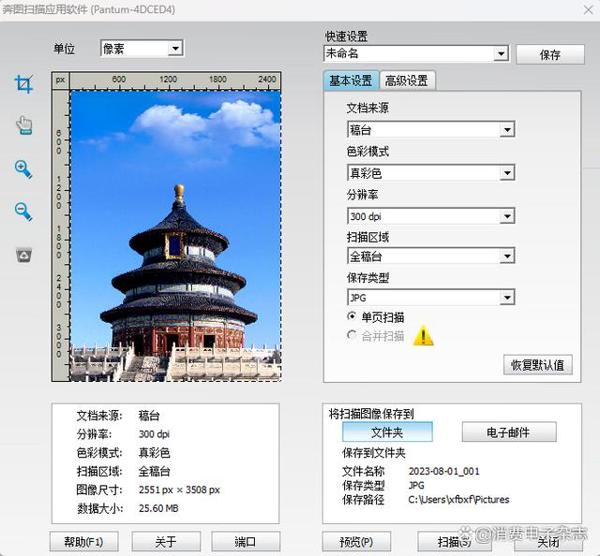Click the 保存到文件夹 label
The width and height of the screenshot is (600, 556).
[374, 453]
